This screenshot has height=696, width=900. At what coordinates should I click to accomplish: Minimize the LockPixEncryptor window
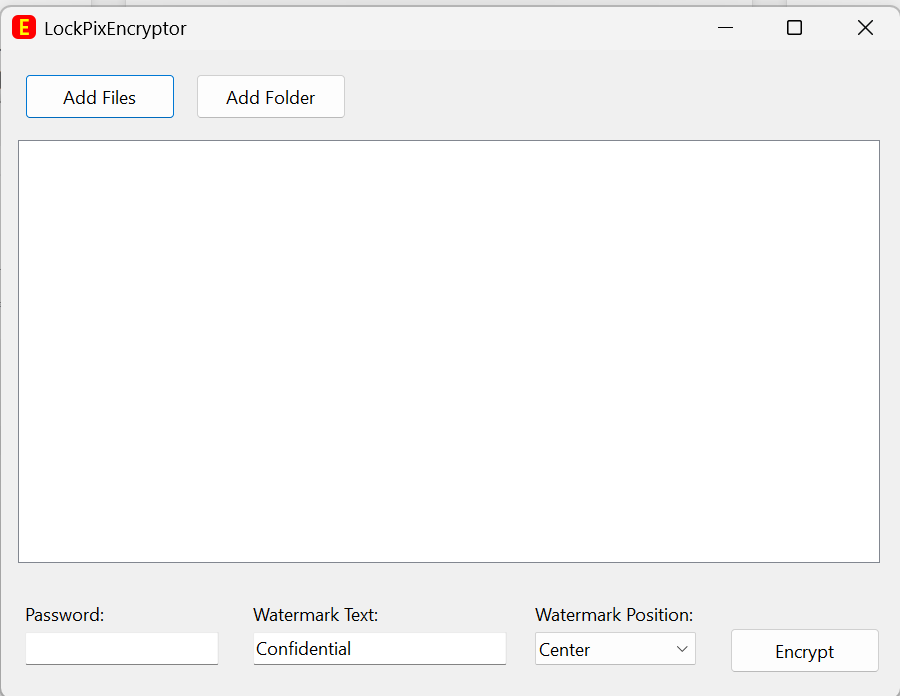point(724,27)
